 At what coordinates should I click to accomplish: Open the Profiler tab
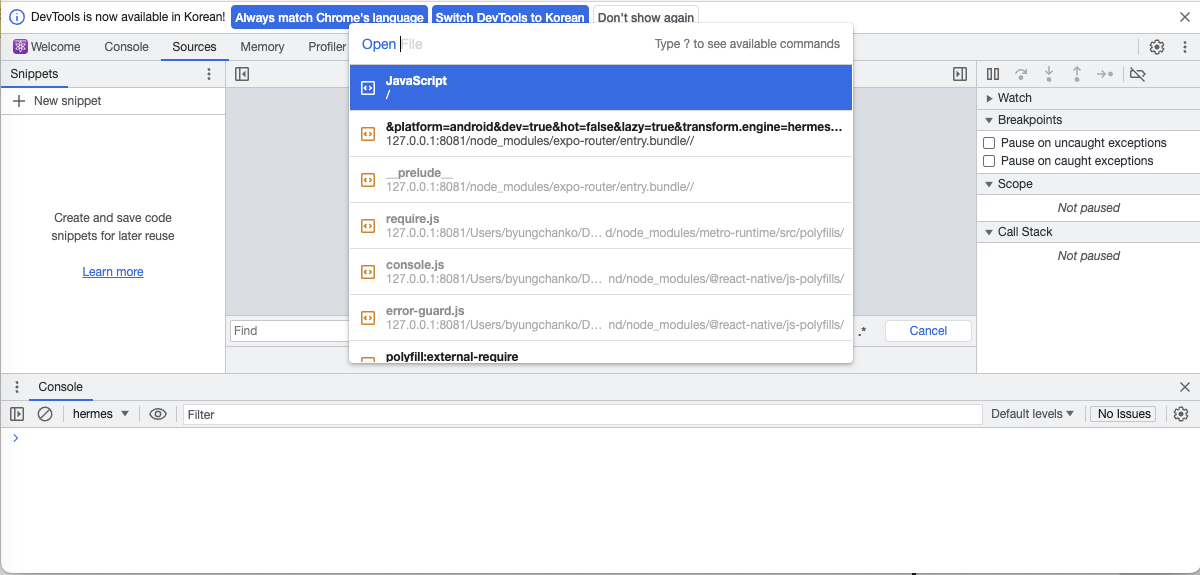[327, 47]
